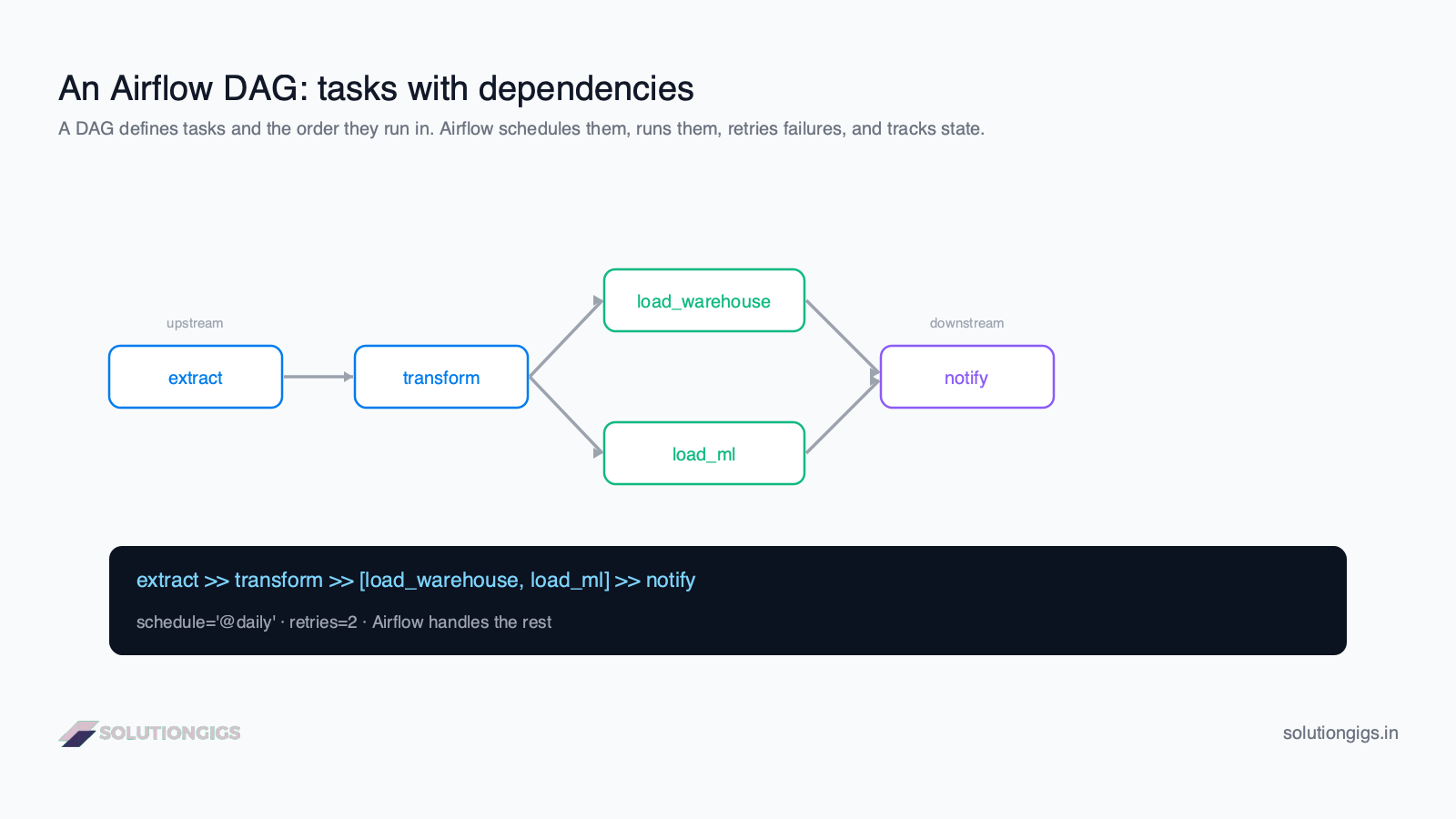This screenshot has height=819, width=1456.
Task: Click the slide title 'An Airflow DAG: tasks with dependencies'
Action: (376, 88)
